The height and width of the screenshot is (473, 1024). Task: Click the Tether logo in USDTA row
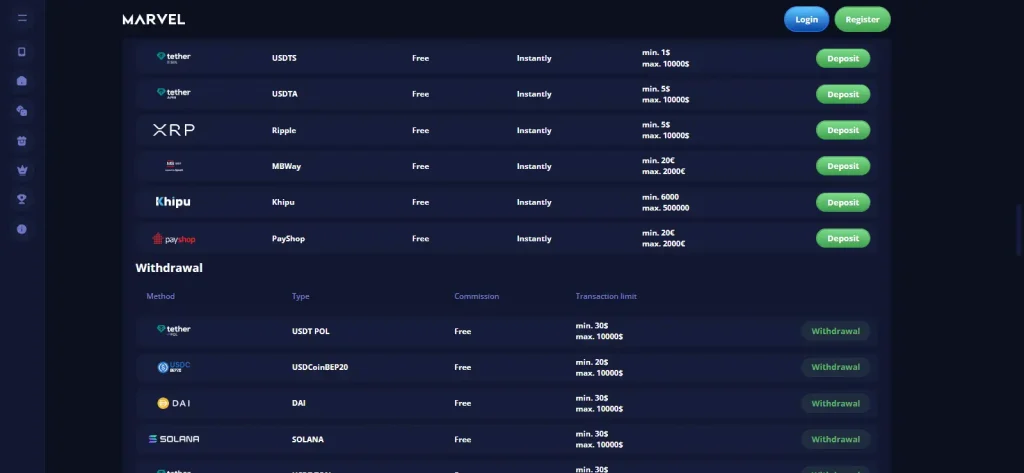[174, 93]
